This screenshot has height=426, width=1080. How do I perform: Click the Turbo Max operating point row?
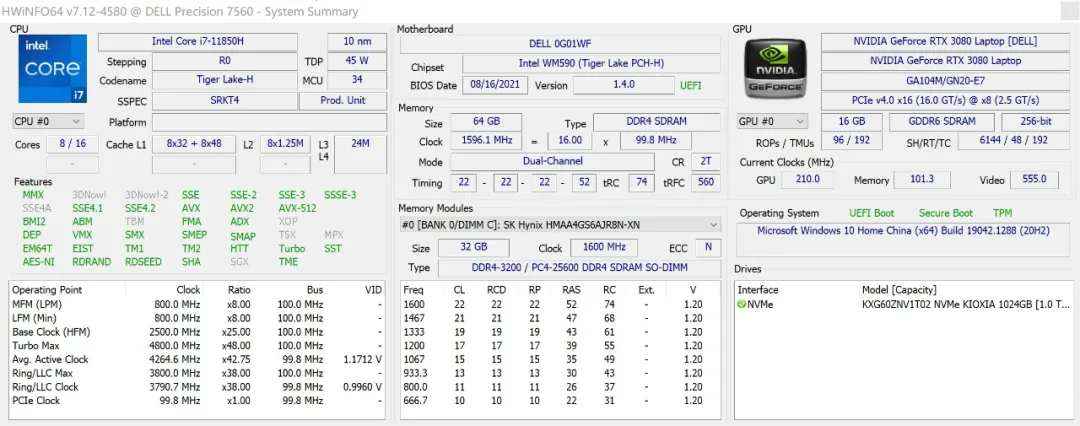[x=197, y=345]
